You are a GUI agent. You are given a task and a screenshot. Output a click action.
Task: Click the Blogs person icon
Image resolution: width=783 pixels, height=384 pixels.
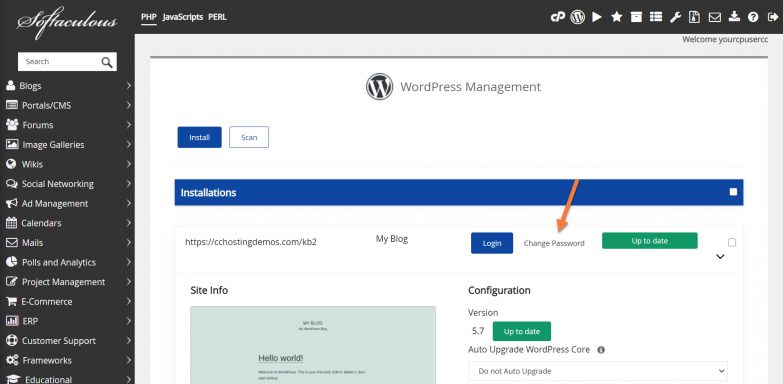[x=10, y=85]
